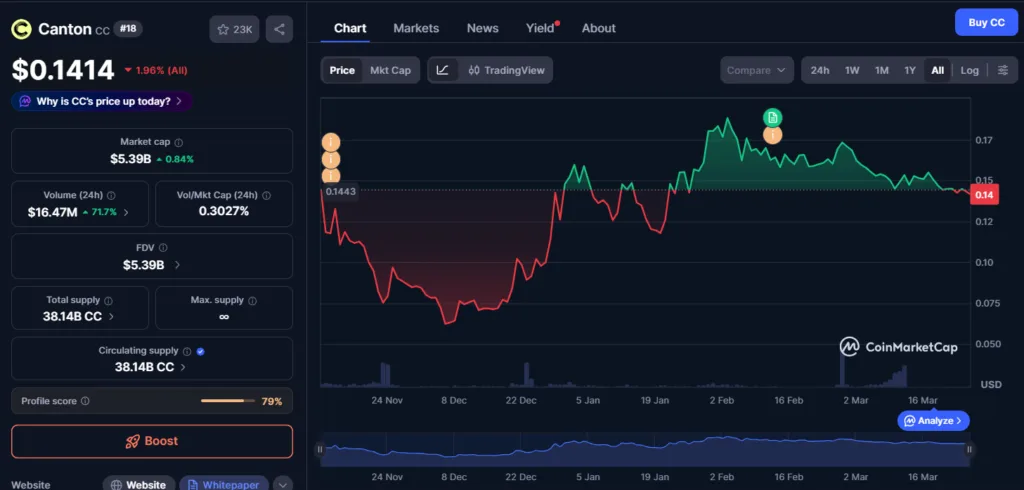This screenshot has height=490, width=1024.
Task: Click the green document event marker on chart
Action: click(x=772, y=117)
